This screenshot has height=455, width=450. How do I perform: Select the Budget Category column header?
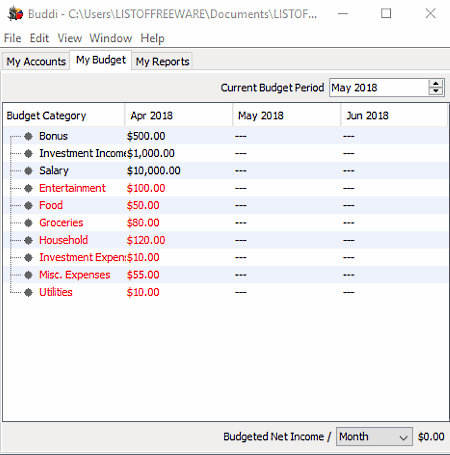tap(64, 115)
